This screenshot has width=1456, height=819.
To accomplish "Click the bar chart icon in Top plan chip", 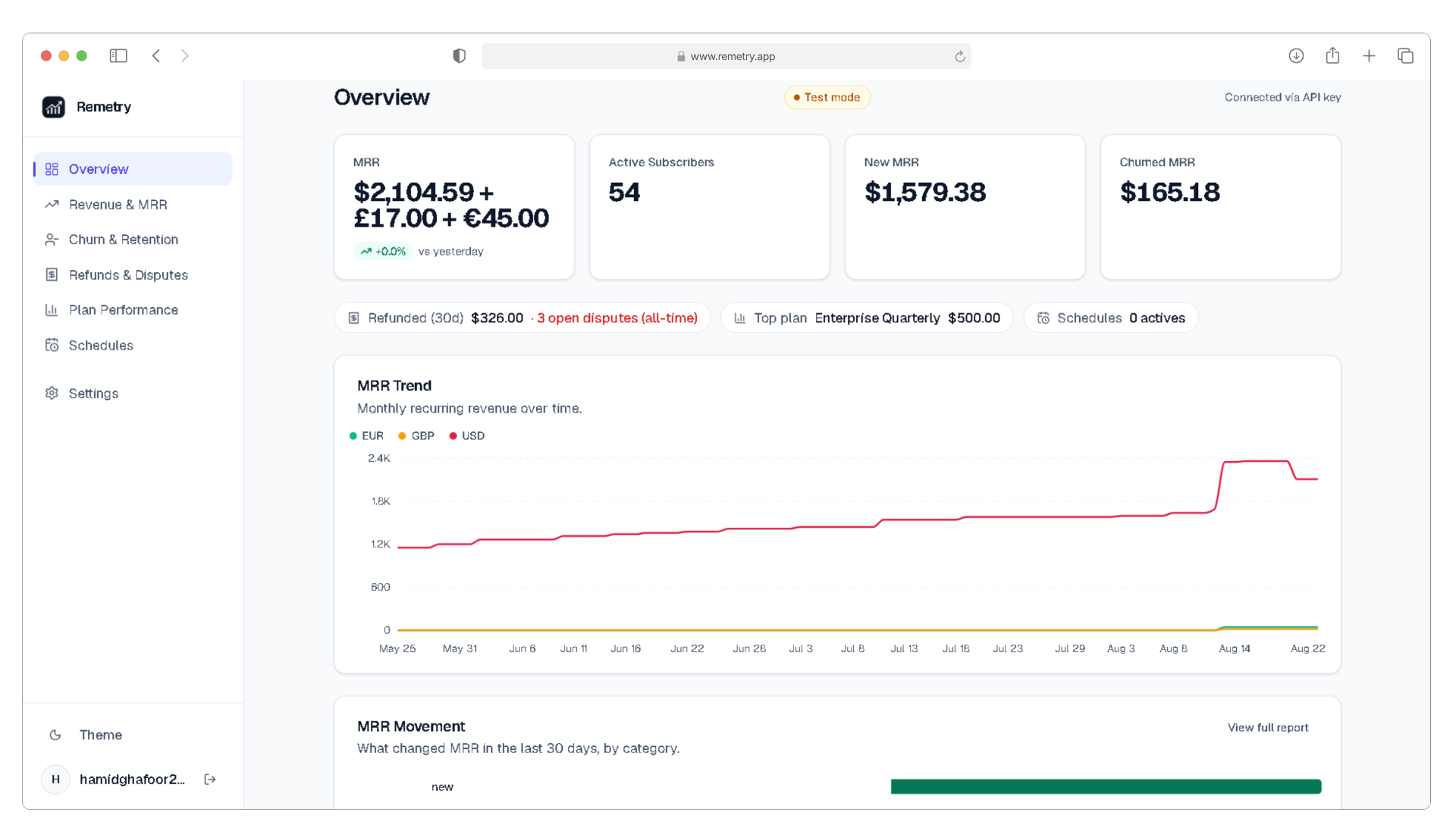I will point(740,318).
